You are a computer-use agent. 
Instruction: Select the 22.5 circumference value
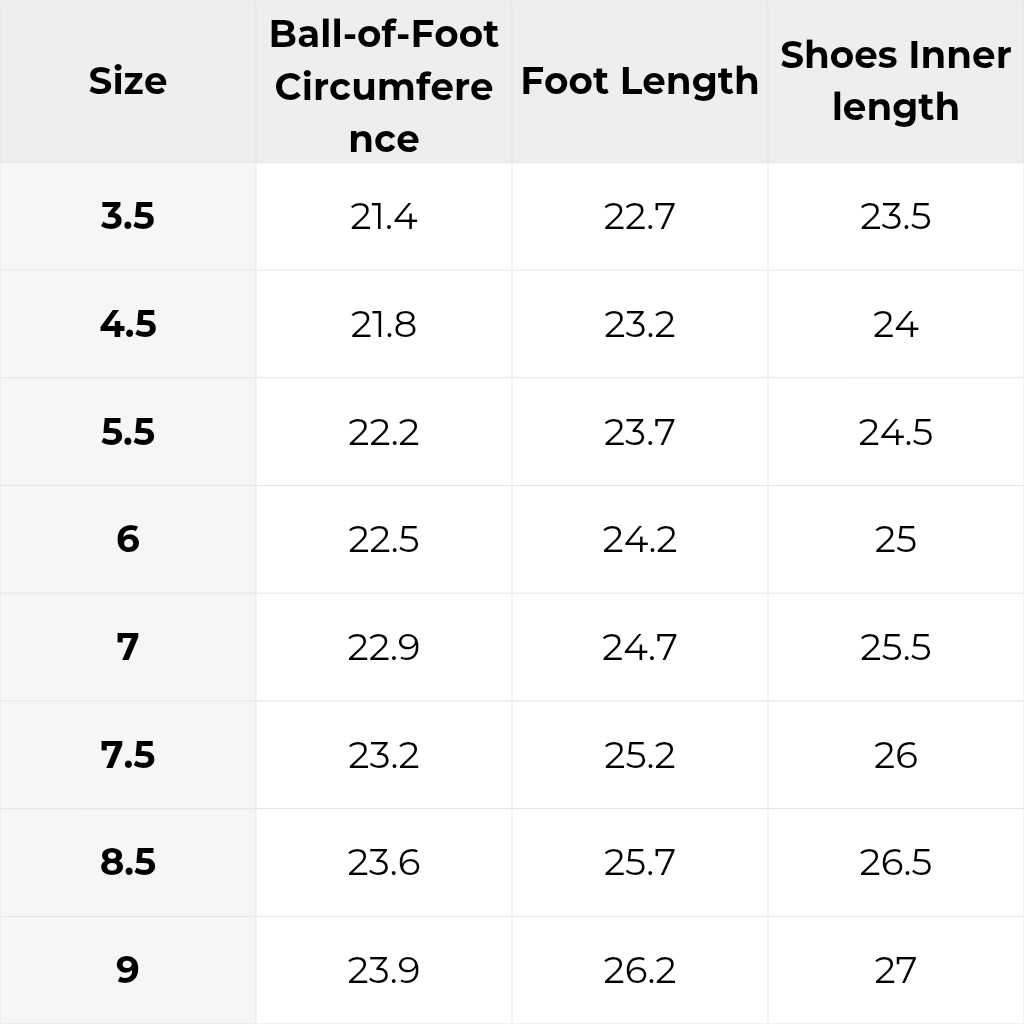point(384,539)
